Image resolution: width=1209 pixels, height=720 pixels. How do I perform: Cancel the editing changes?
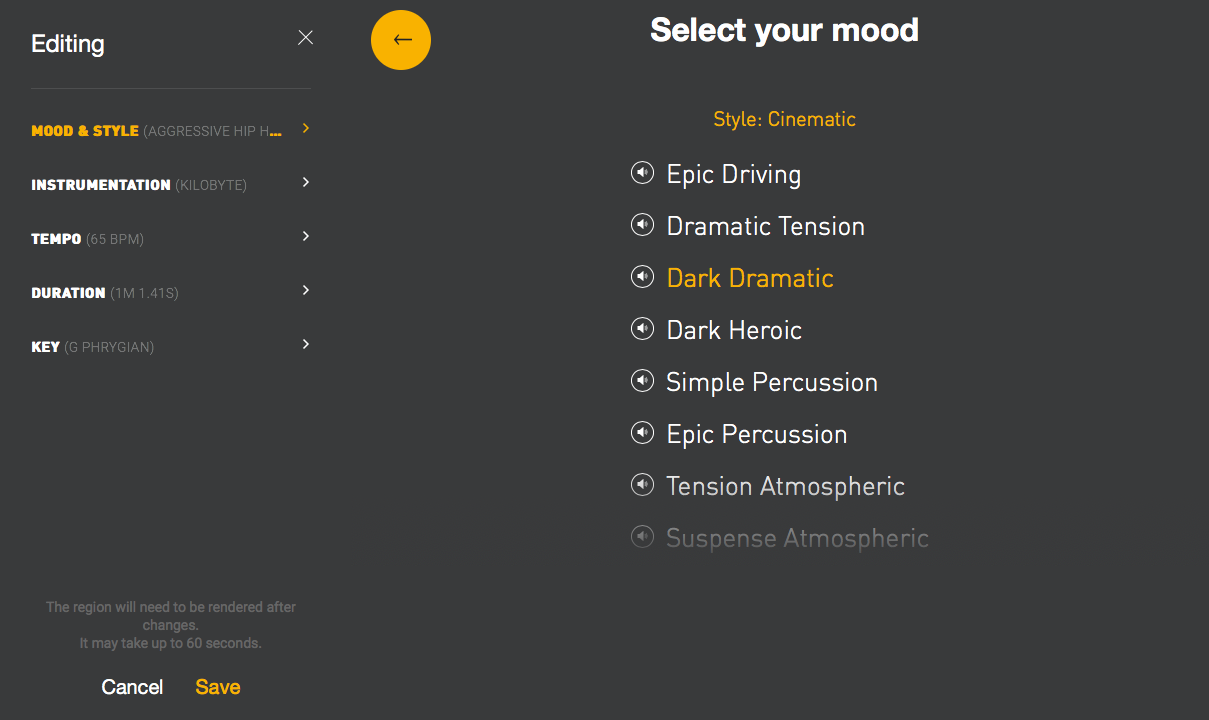[132, 687]
